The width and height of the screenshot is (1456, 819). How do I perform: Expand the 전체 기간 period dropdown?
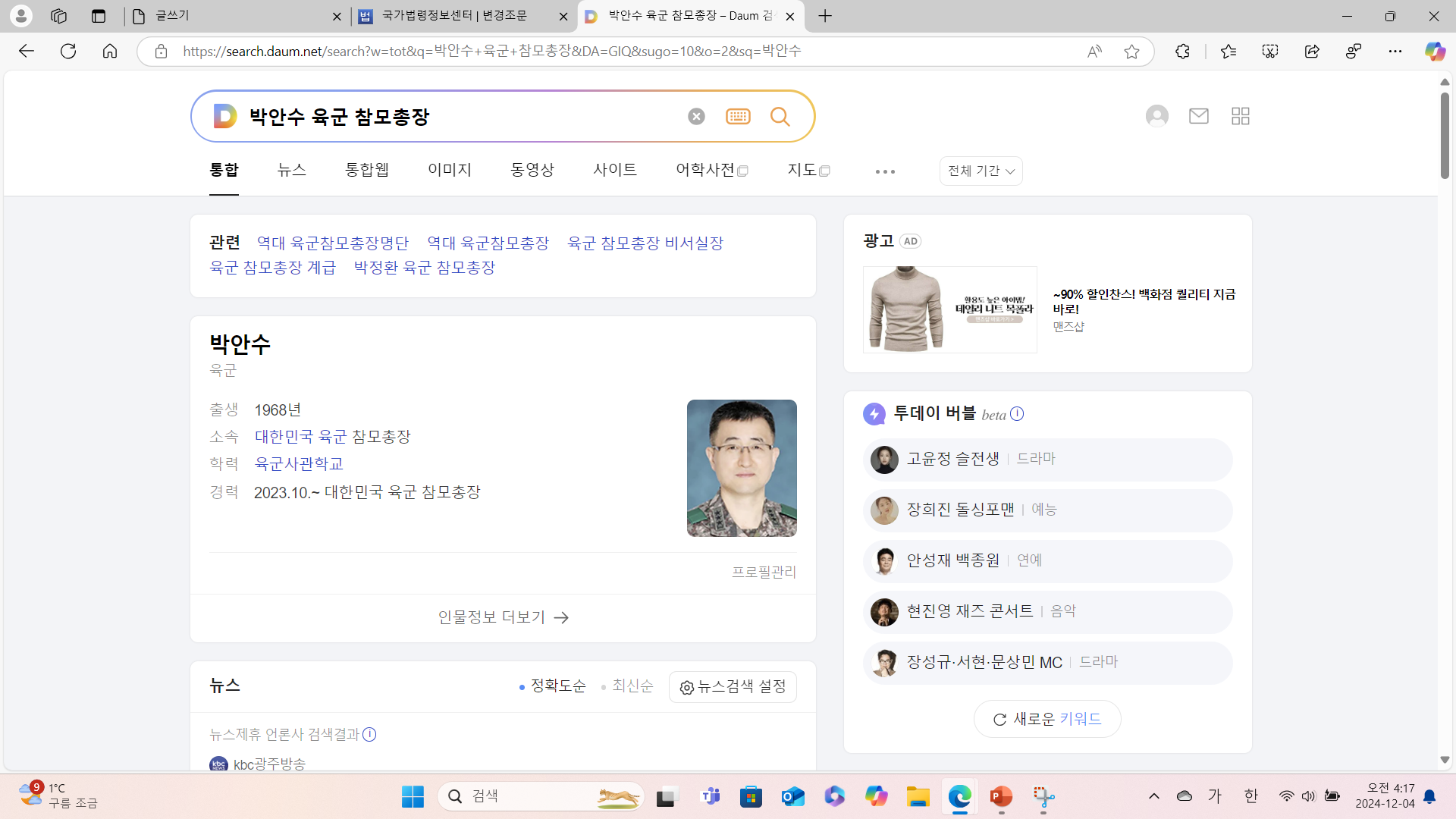click(x=981, y=171)
